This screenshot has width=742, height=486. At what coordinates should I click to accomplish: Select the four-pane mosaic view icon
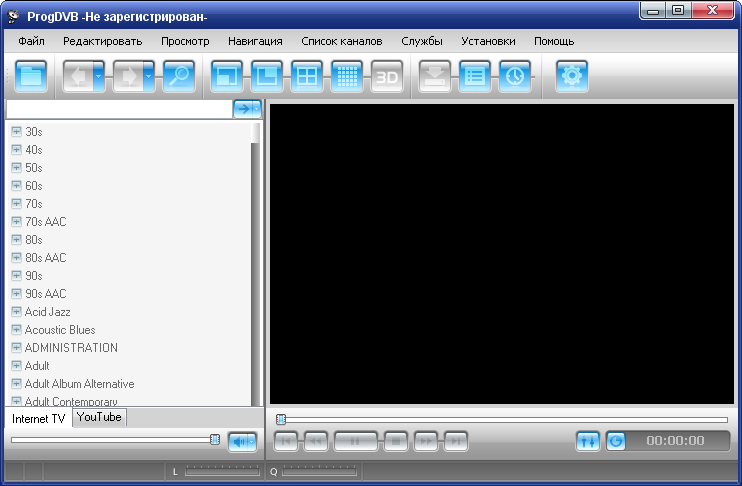pyautogui.click(x=307, y=77)
